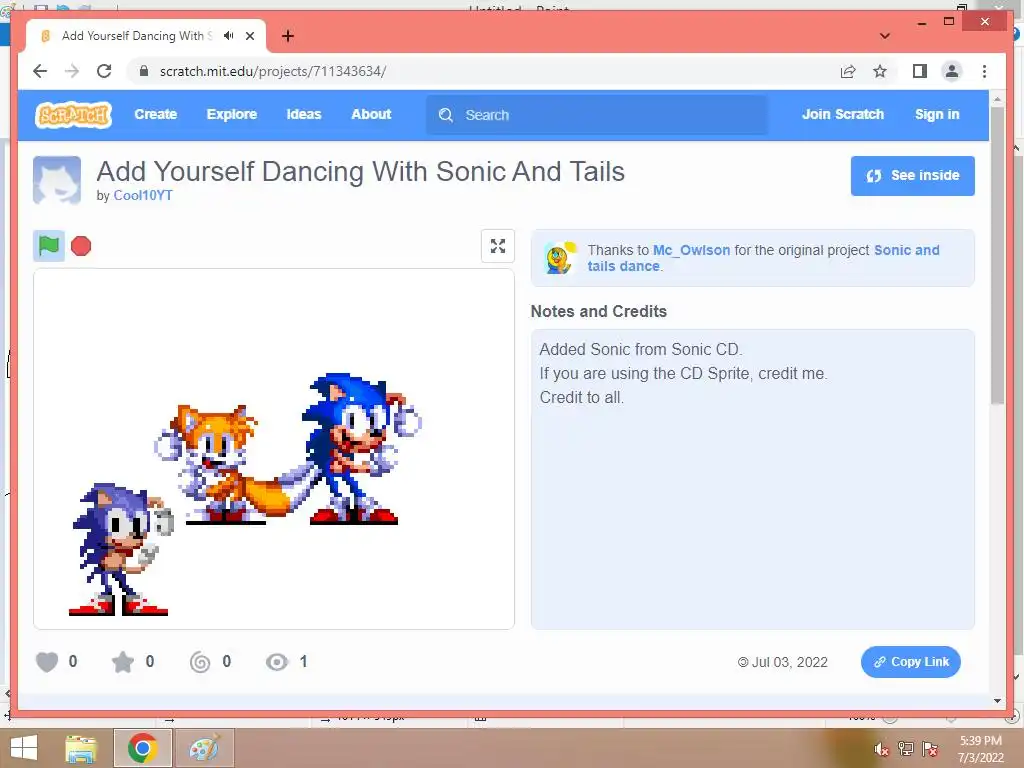Open the About menu item
This screenshot has height=768, width=1024.
pos(371,114)
